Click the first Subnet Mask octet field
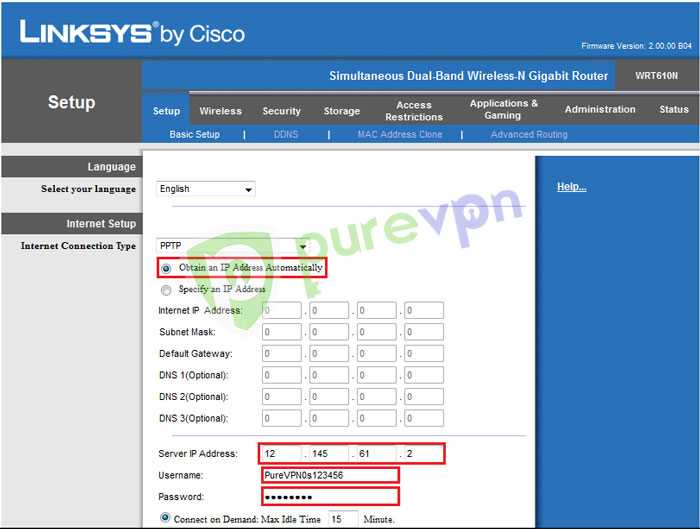700x529 pixels. (x=282, y=332)
